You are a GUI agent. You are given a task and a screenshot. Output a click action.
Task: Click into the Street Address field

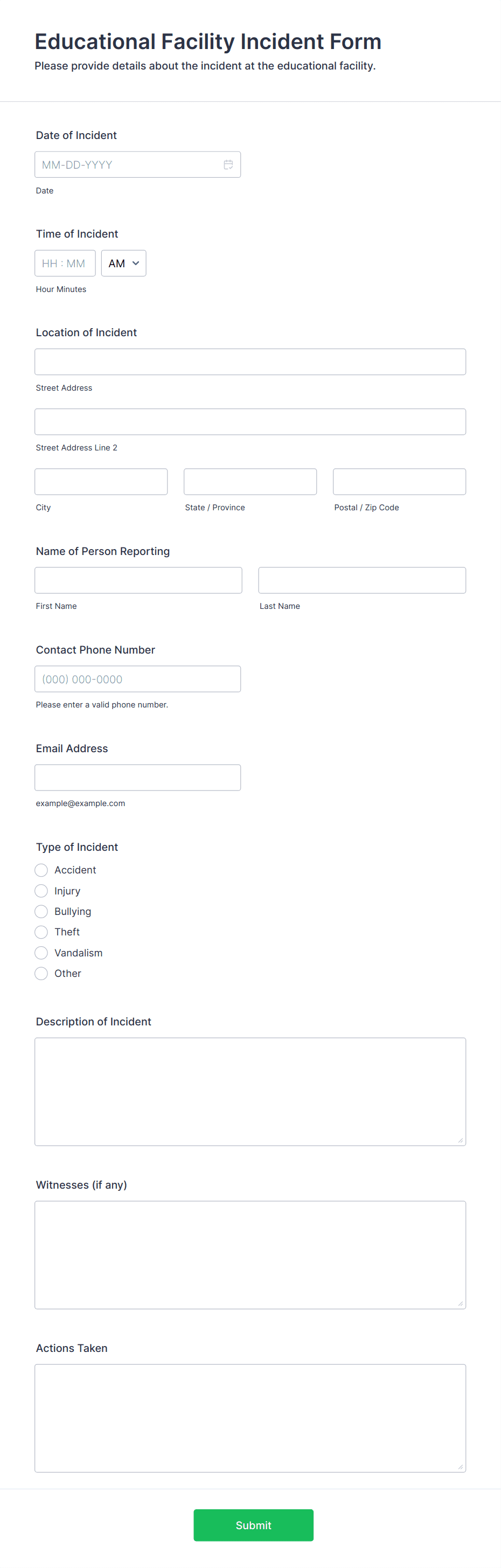[250, 362]
